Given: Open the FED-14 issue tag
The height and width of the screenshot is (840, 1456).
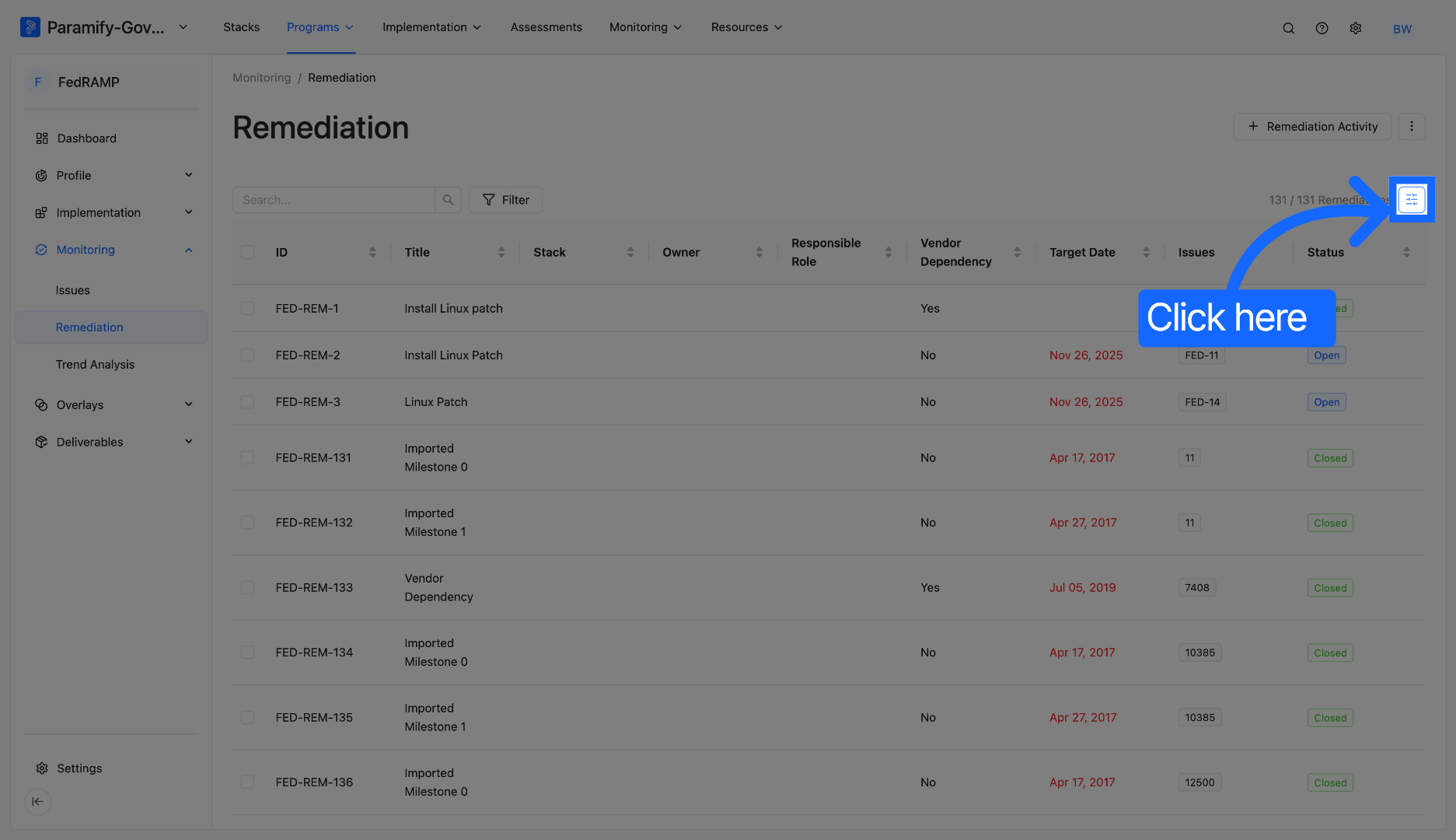Looking at the screenshot, I should [x=1203, y=402].
